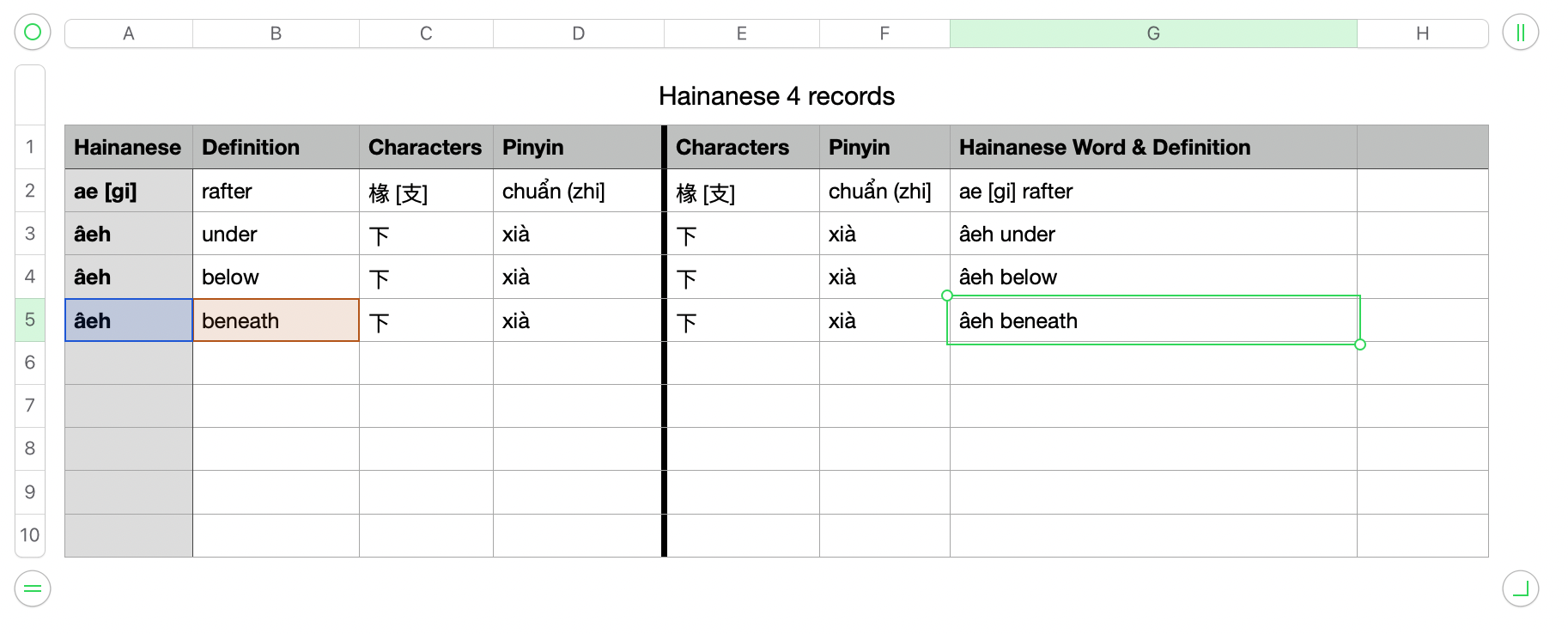Select highlighted row 5 header

coord(30,320)
